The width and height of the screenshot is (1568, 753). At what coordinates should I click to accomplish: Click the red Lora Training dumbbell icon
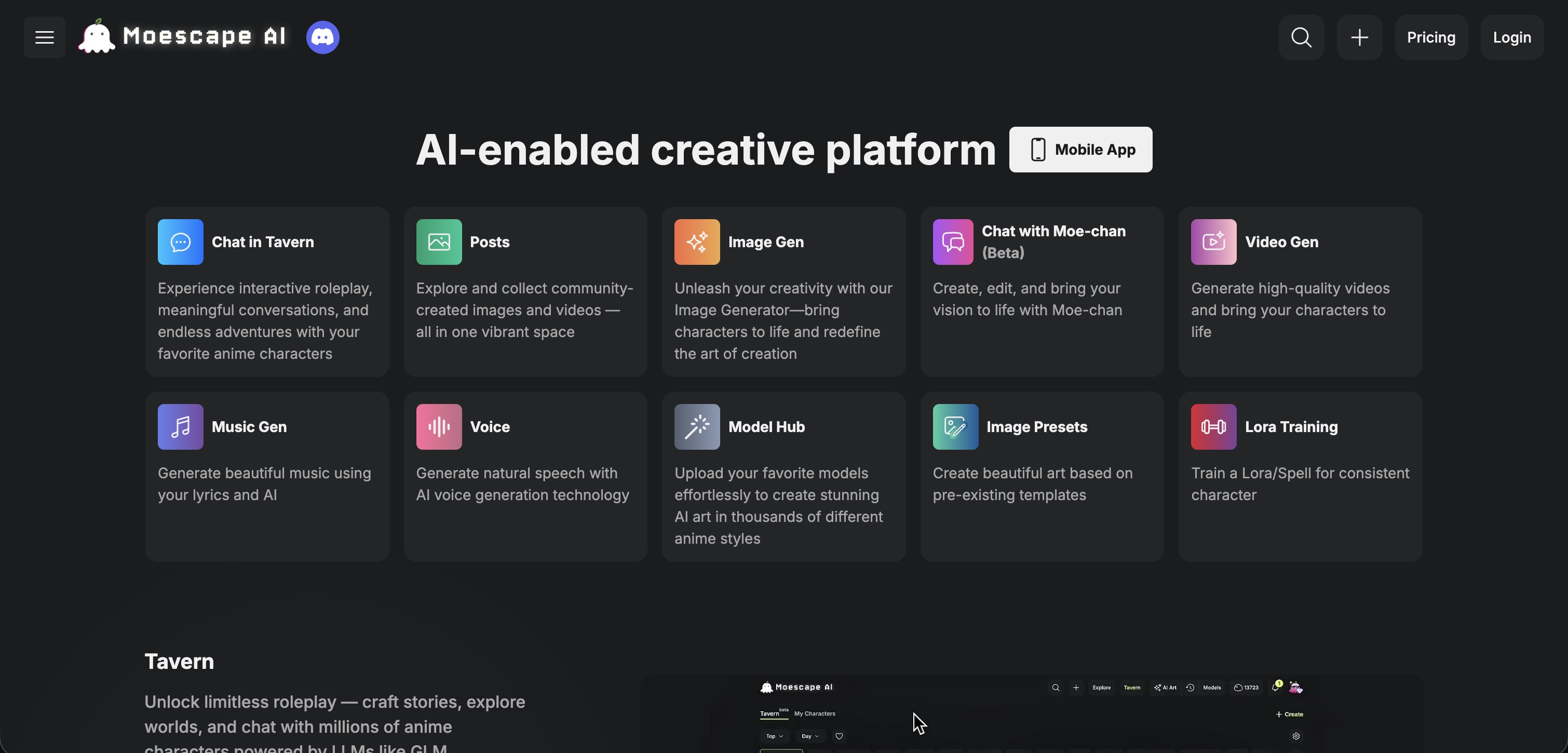[x=1214, y=427]
